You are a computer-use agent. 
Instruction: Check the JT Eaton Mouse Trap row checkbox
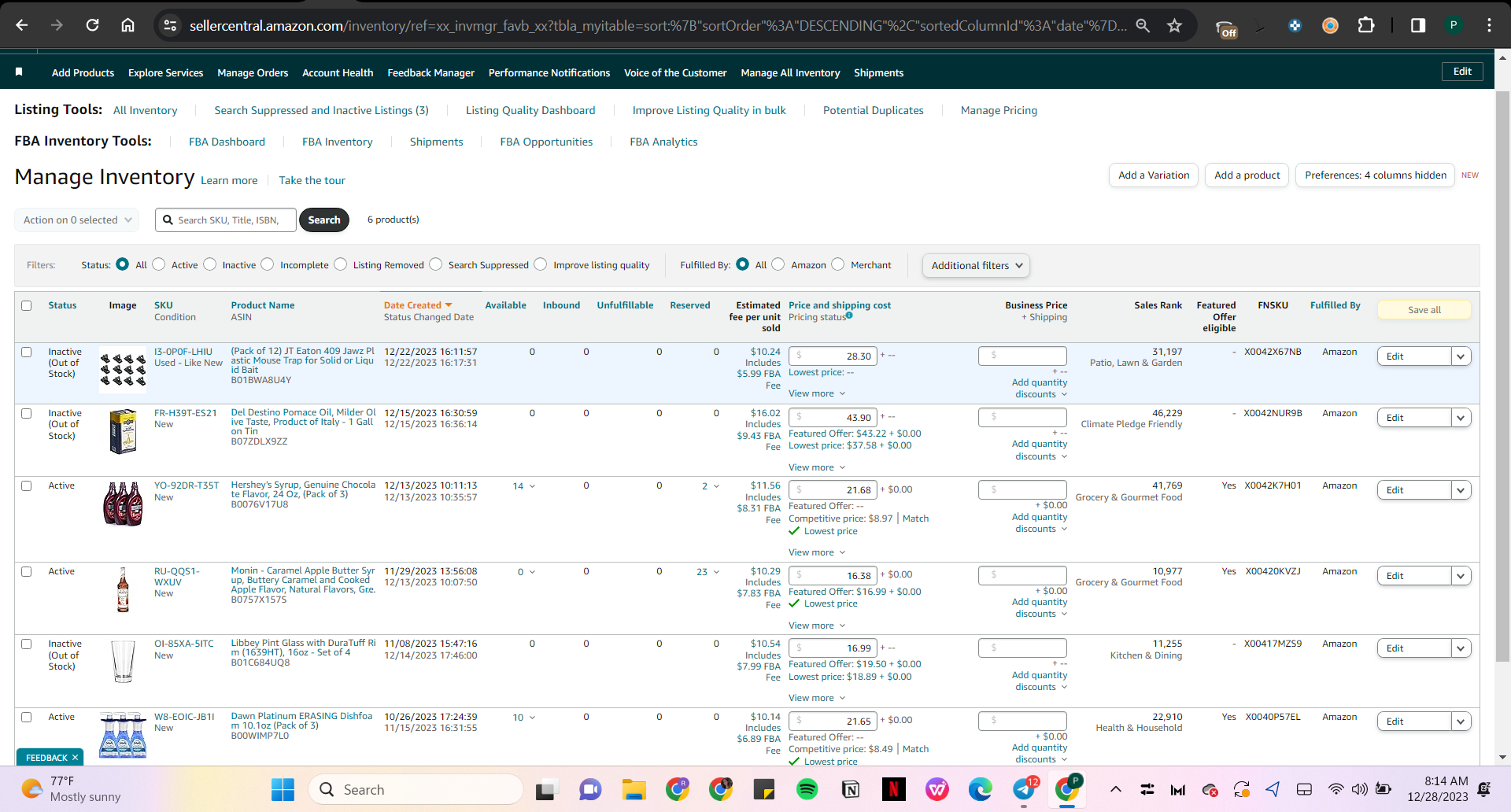point(27,352)
